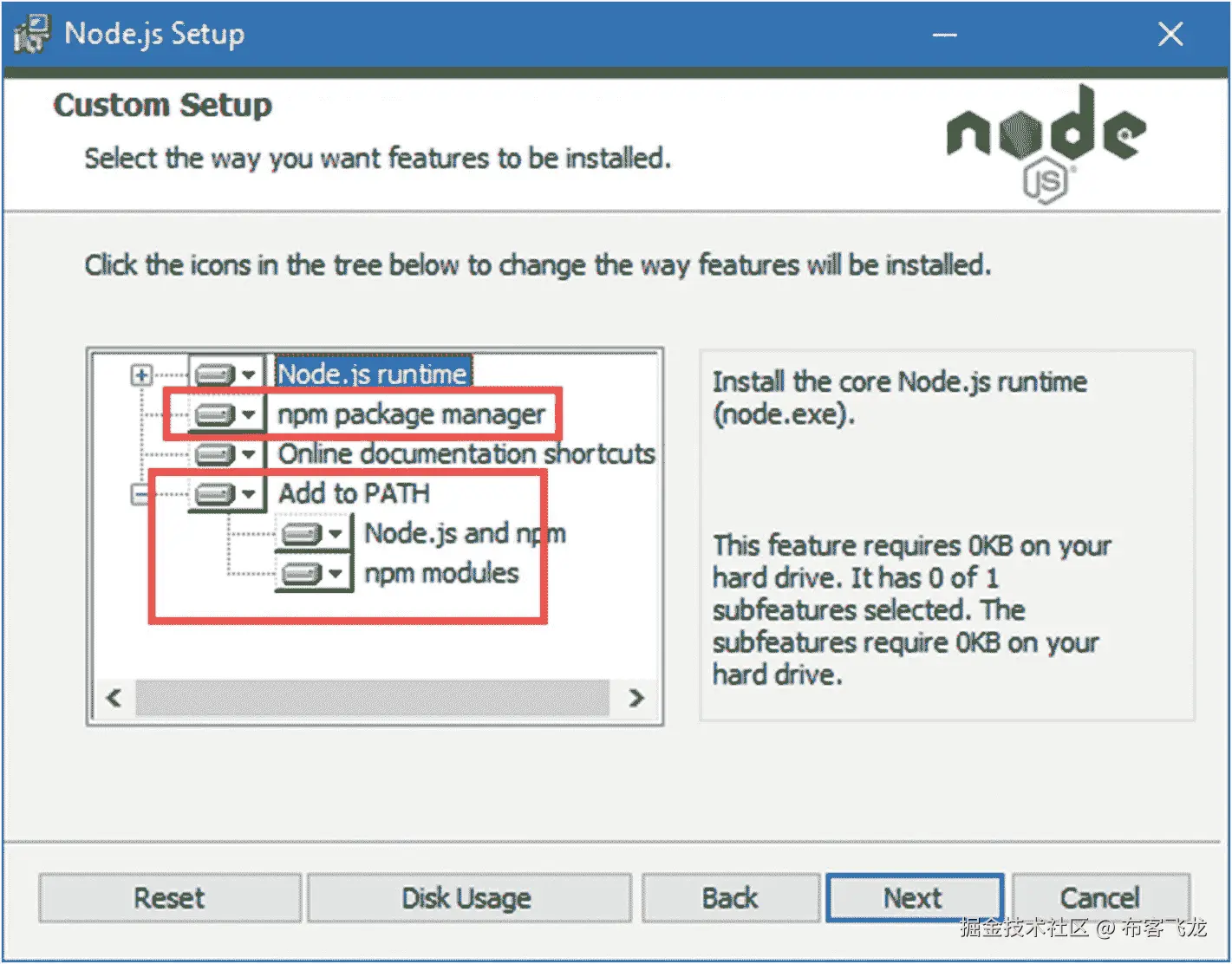The image size is (1232, 964).
Task: Open feature dropdown icon for Add to PATH
Action: (x=225, y=494)
